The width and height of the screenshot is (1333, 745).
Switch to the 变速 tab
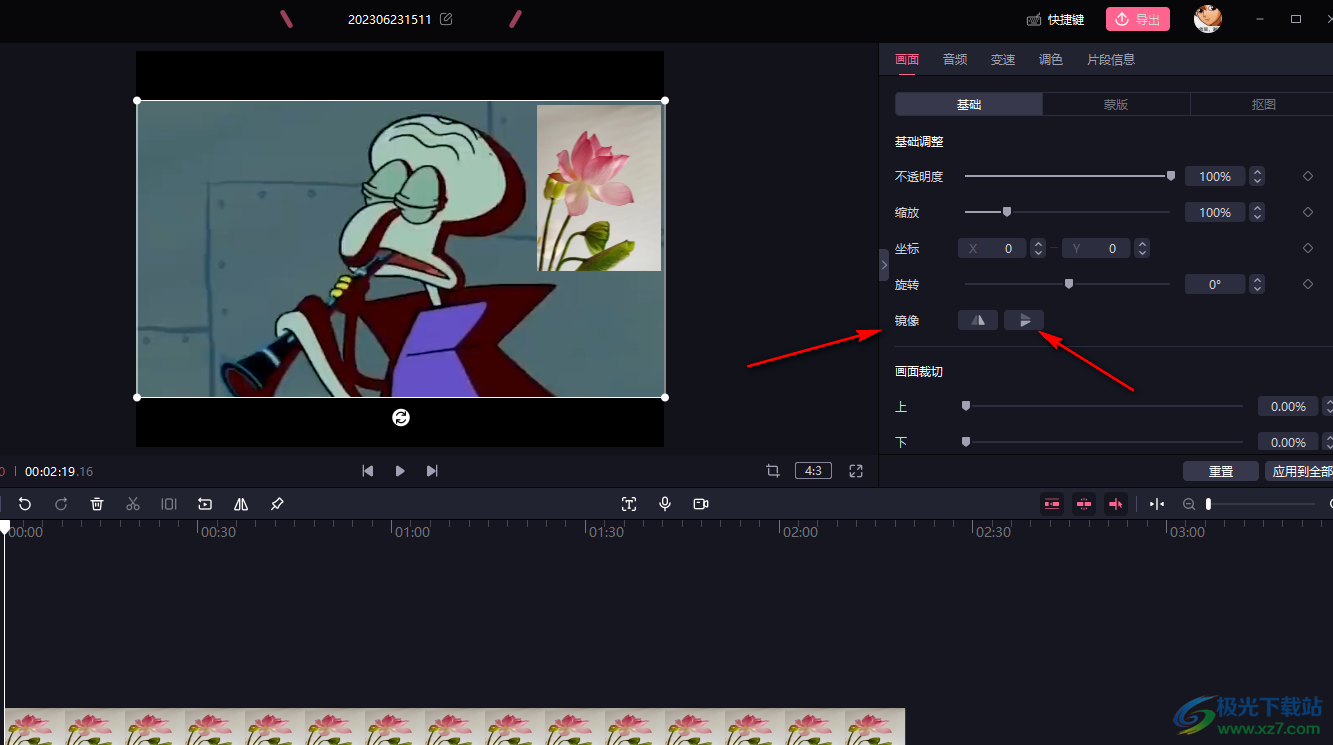pos(1003,60)
